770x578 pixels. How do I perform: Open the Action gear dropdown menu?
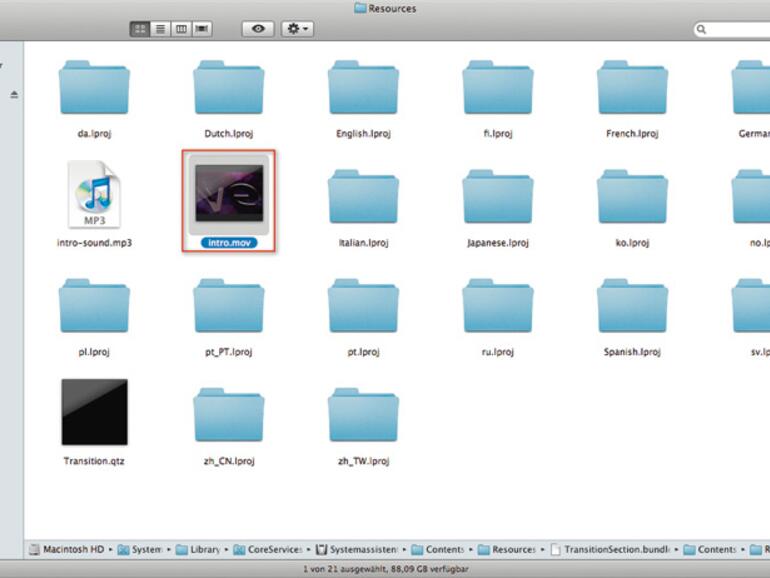pyautogui.click(x=297, y=29)
